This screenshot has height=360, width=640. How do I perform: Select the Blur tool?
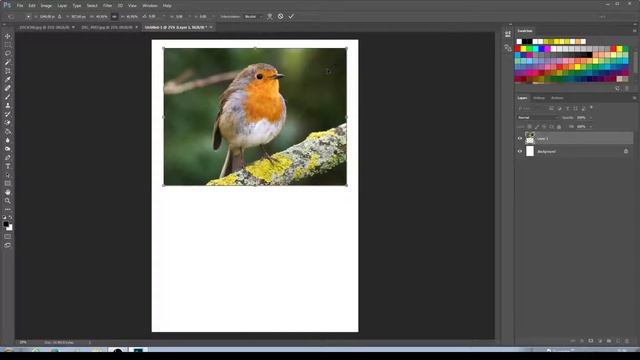(x=8, y=140)
